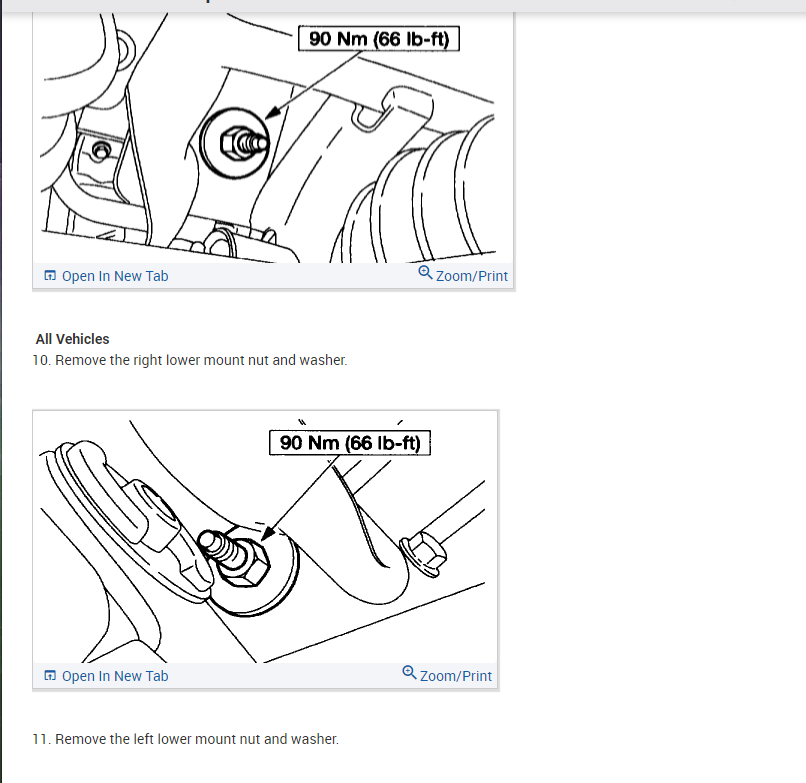Open the right mount diagram in a new tab
The image size is (806, 783).
tap(106, 276)
